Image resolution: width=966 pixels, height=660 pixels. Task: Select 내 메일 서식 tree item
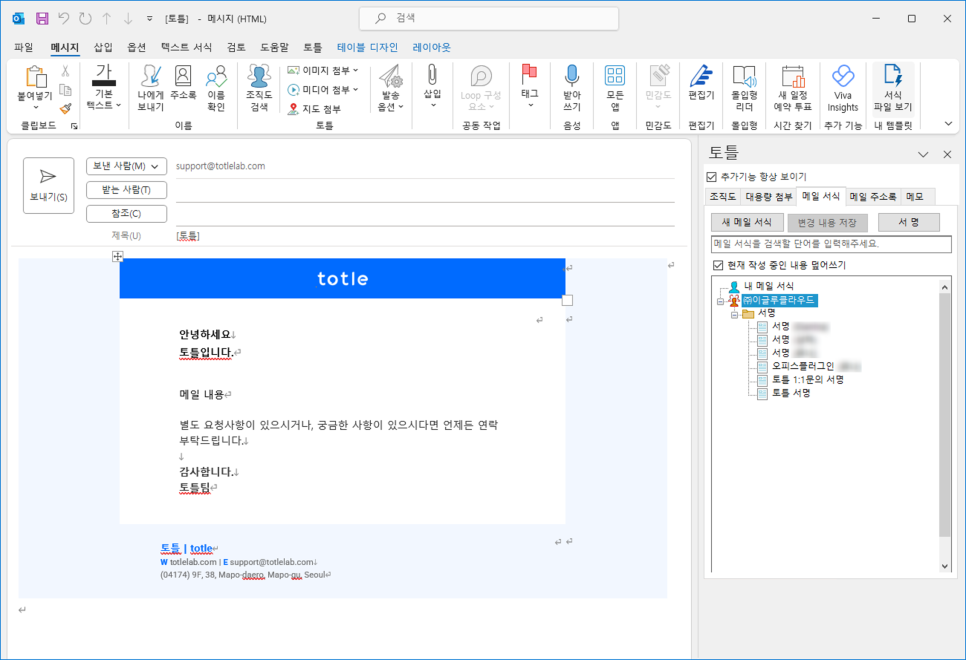click(768, 286)
